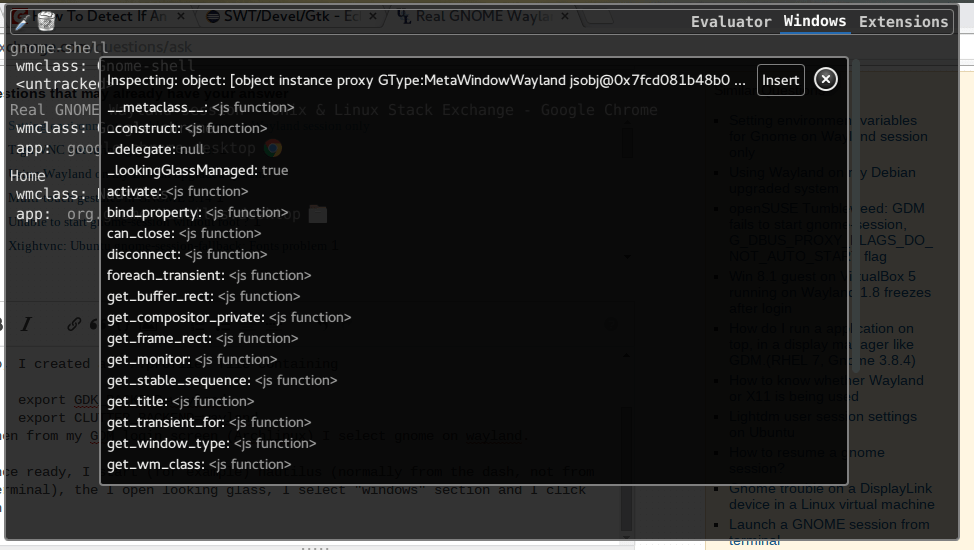Select the Windows tab
This screenshot has height=550, width=974.
click(814, 21)
